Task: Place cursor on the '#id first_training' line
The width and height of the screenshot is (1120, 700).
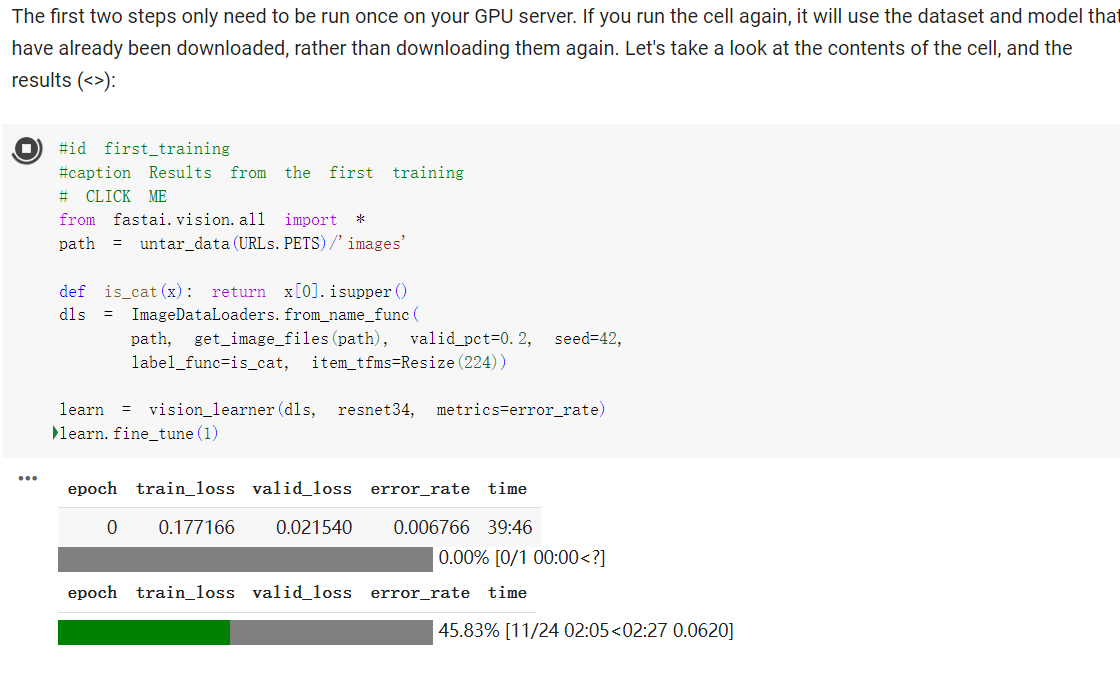Action: pos(144,148)
